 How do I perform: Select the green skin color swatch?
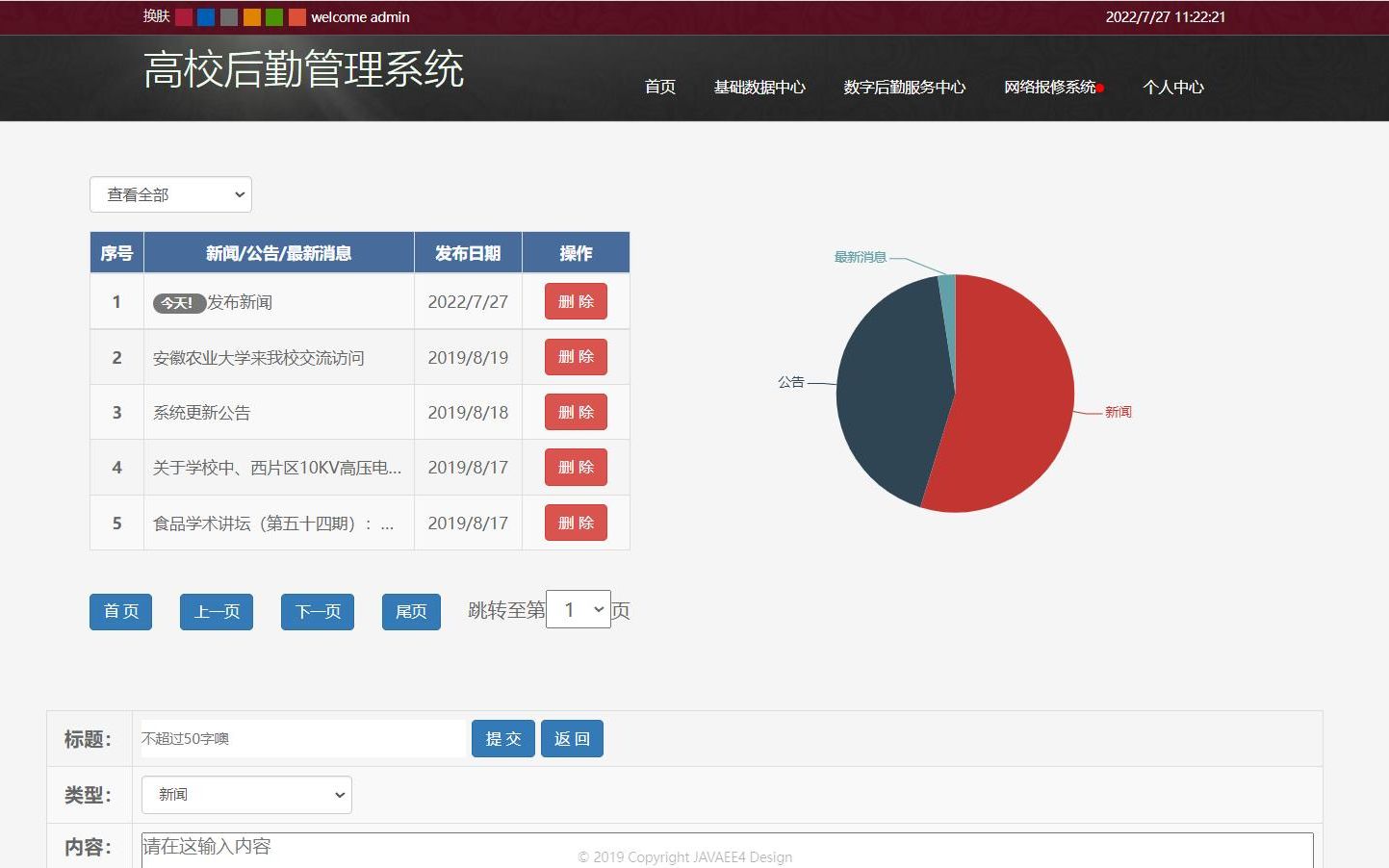[x=273, y=17]
